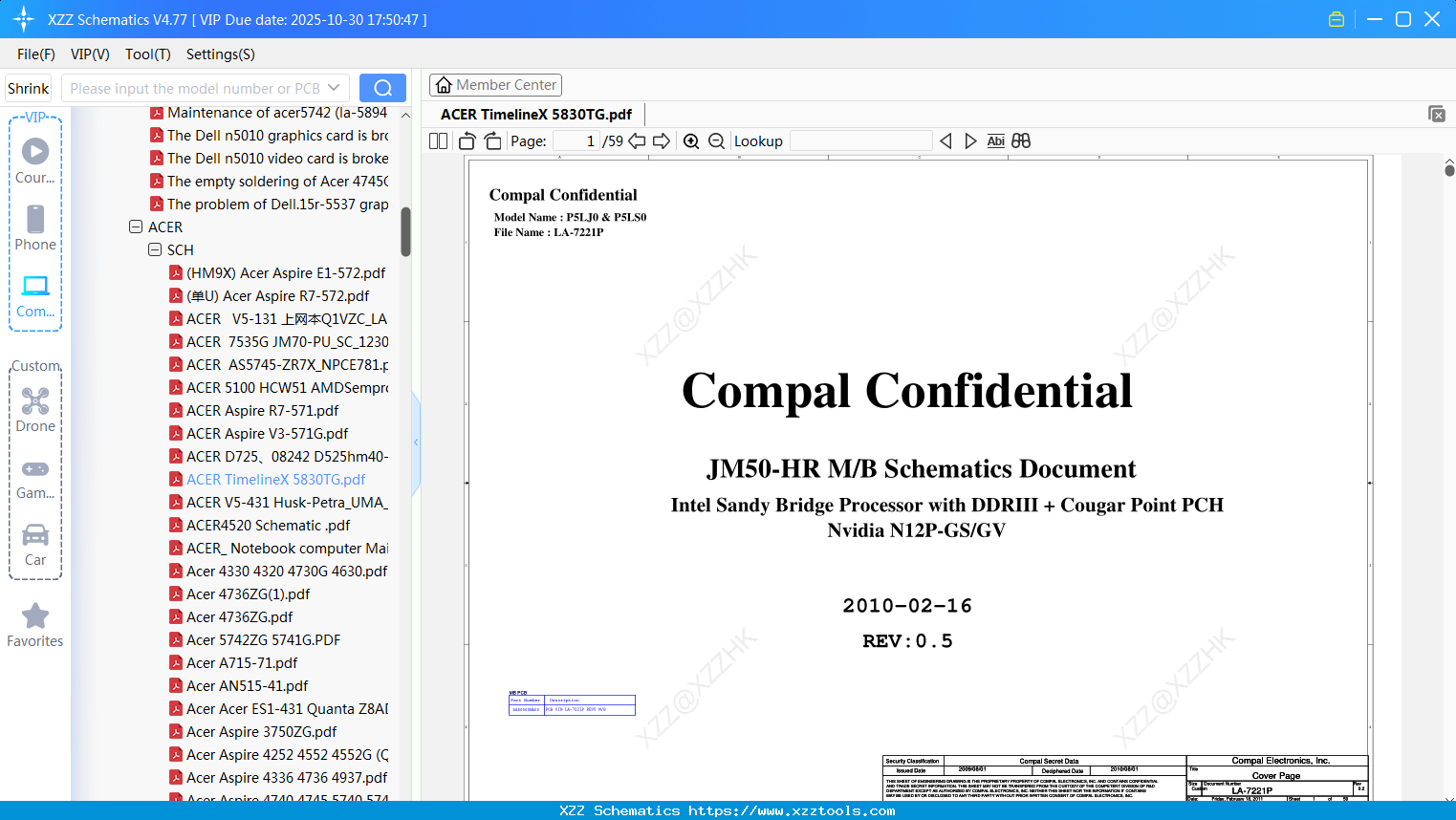Open ACER_ Notebook computer file
The image size is (1456, 820).
click(x=287, y=549)
